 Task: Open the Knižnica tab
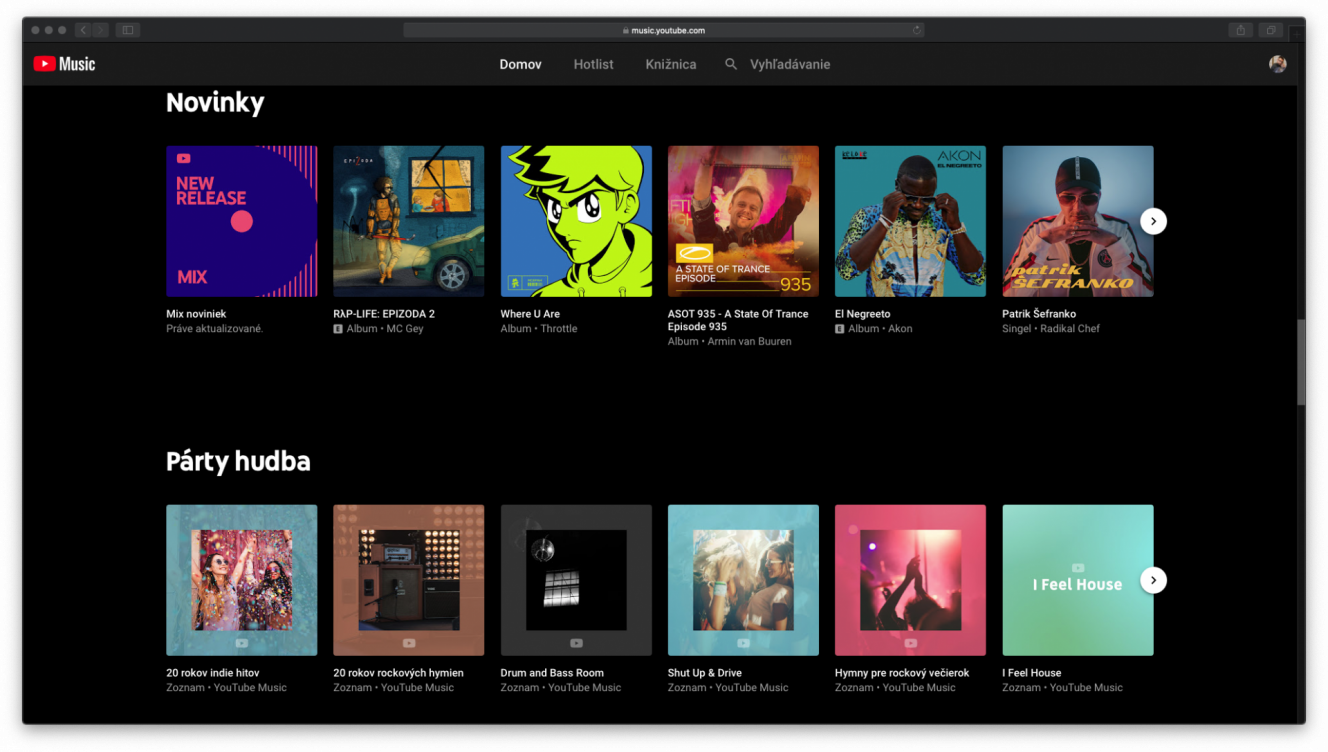coord(671,64)
